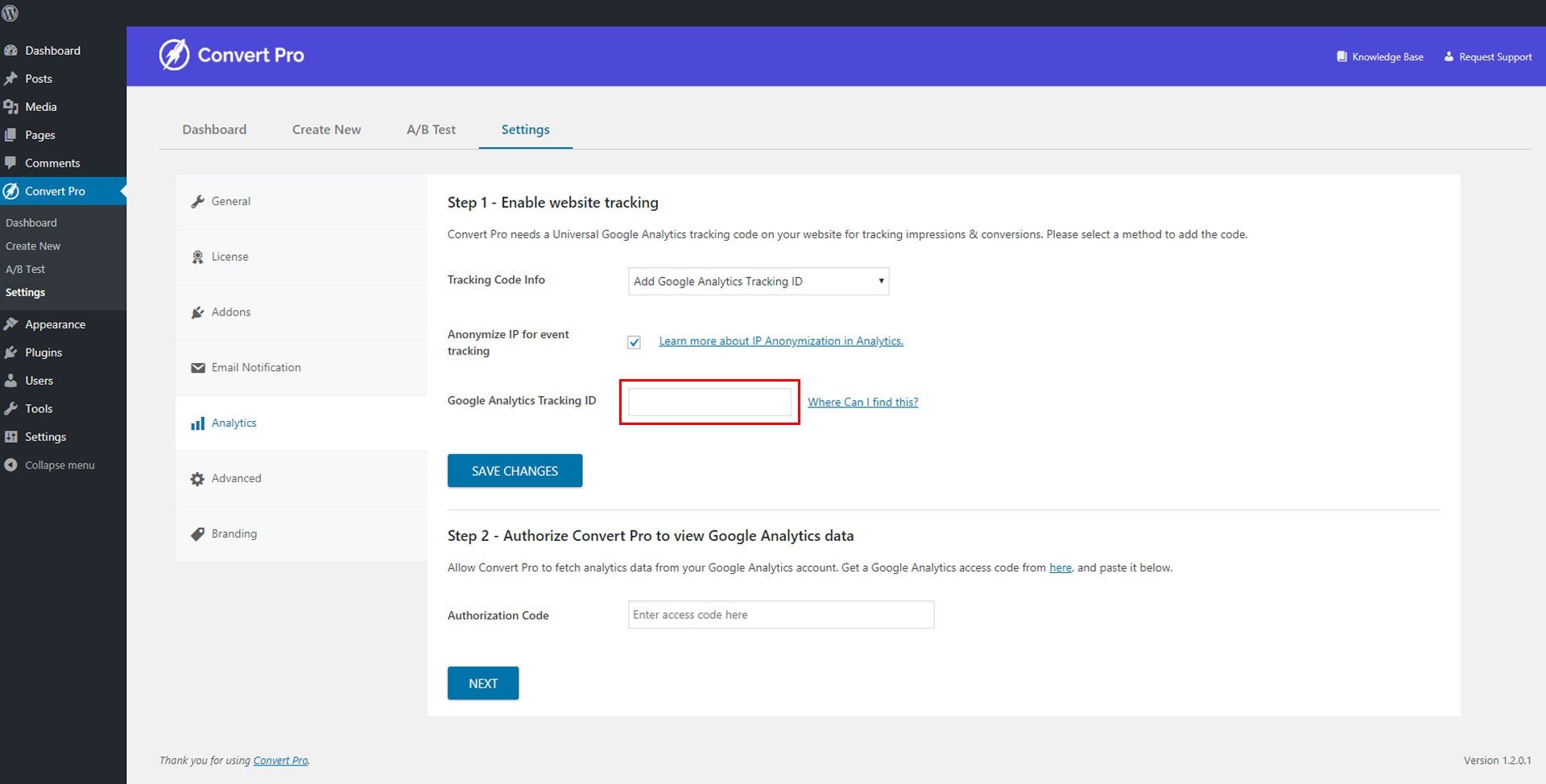Click the NEXT button

point(483,683)
